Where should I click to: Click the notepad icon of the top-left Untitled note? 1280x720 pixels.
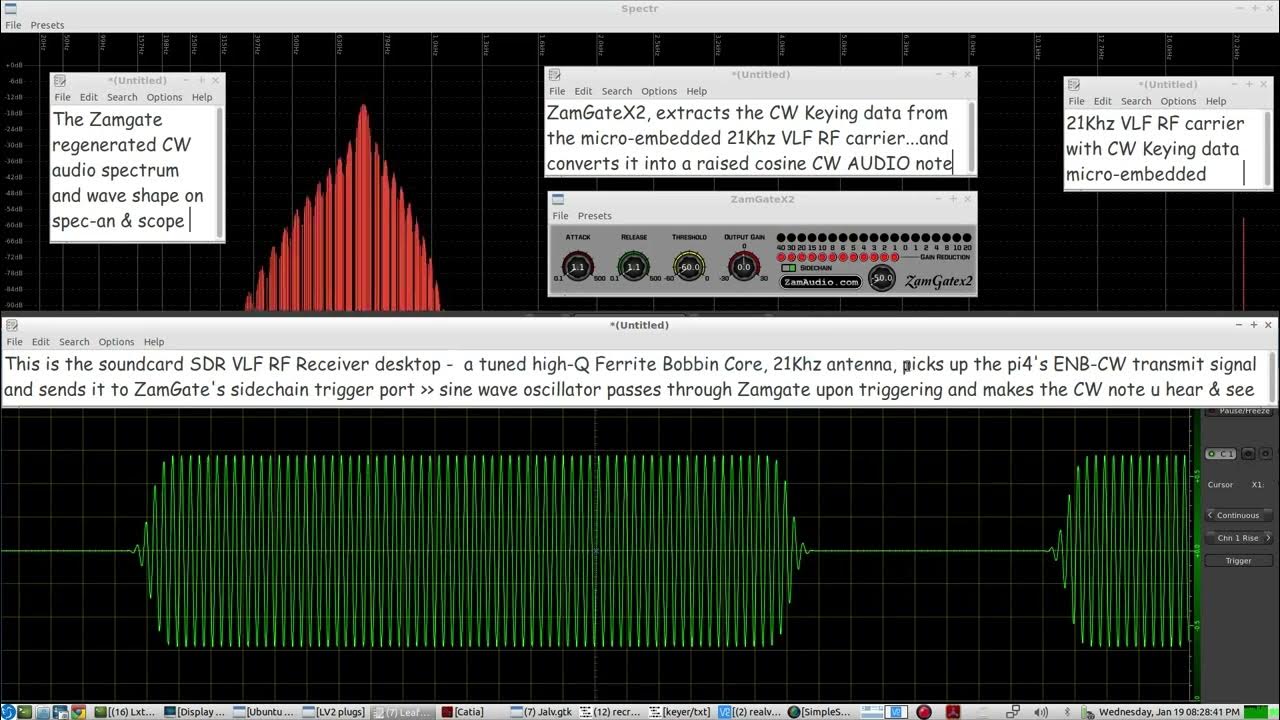pos(60,81)
